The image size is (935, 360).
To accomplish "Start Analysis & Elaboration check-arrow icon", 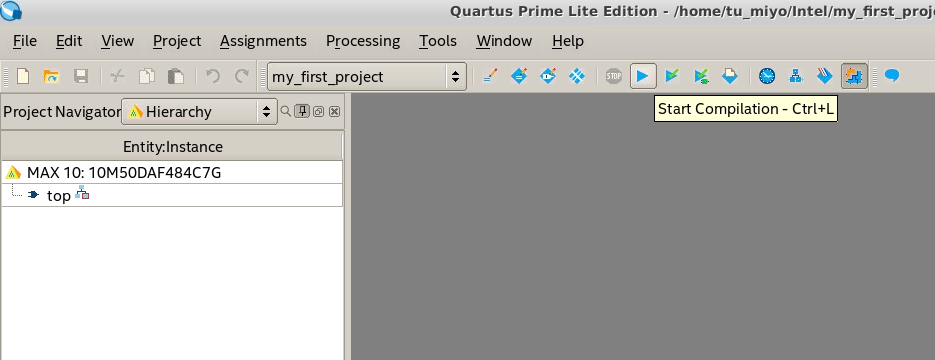I will [x=672, y=76].
